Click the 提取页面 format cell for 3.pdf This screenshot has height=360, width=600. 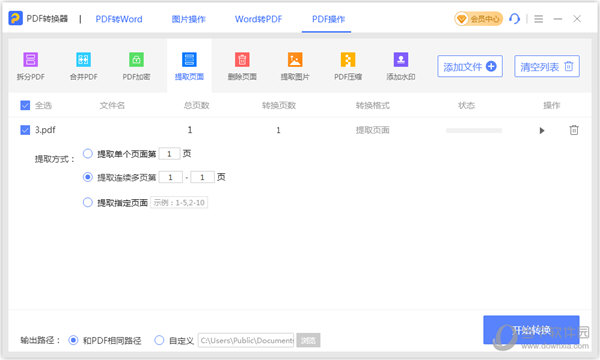[x=373, y=130]
